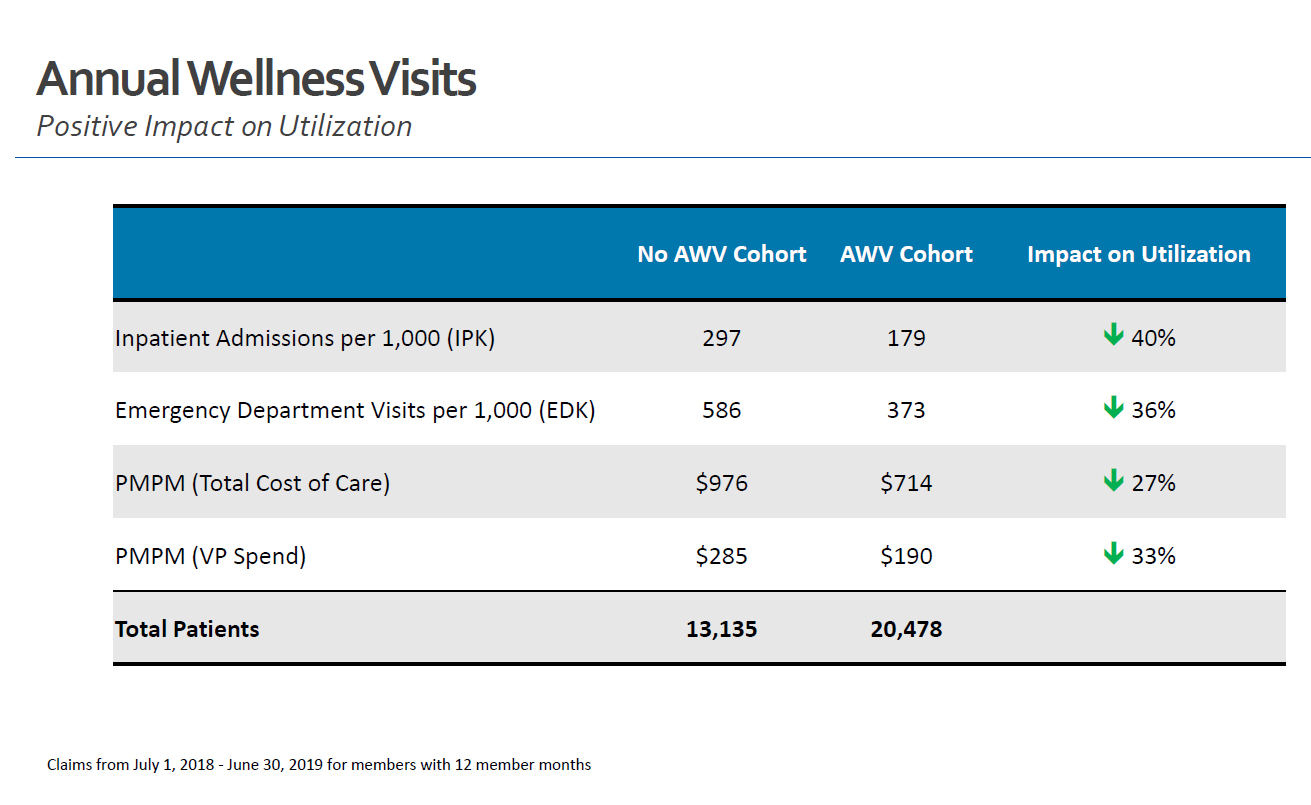Select the Inpatient Admissions per 1,000 row label

pos(305,338)
